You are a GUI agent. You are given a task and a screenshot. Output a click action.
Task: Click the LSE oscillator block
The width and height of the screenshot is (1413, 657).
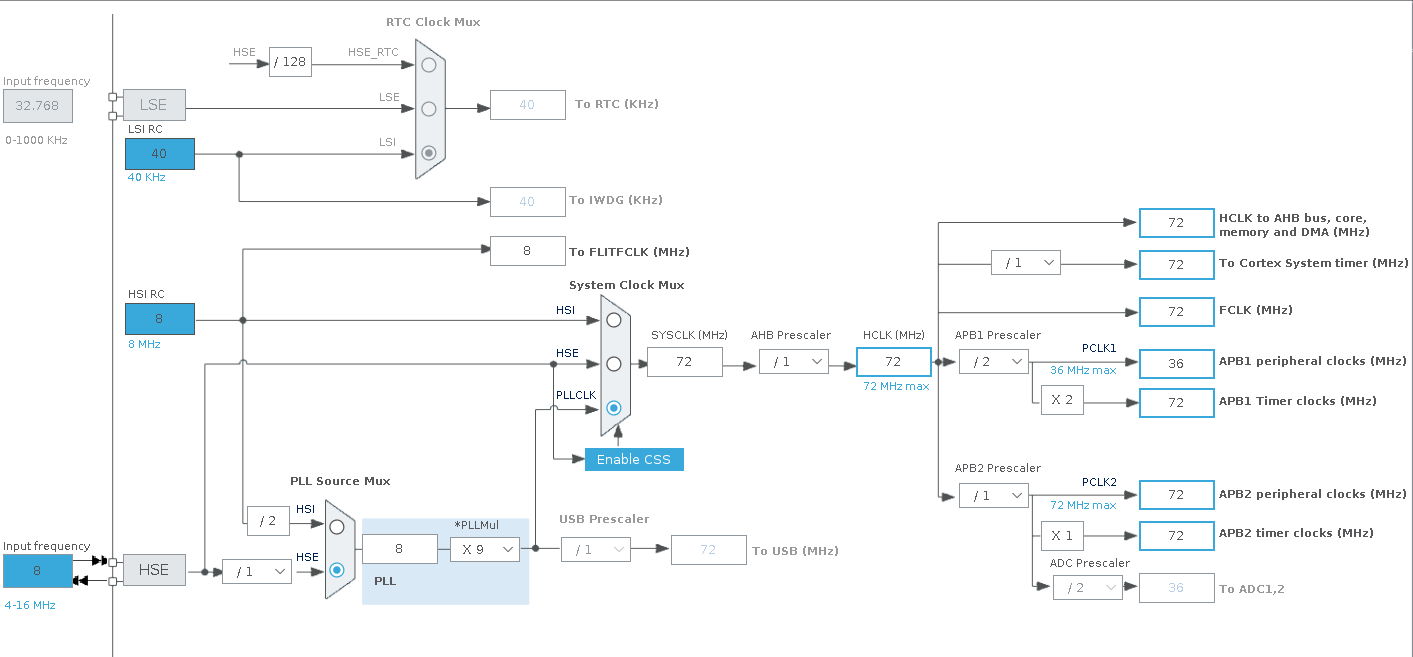(x=154, y=104)
